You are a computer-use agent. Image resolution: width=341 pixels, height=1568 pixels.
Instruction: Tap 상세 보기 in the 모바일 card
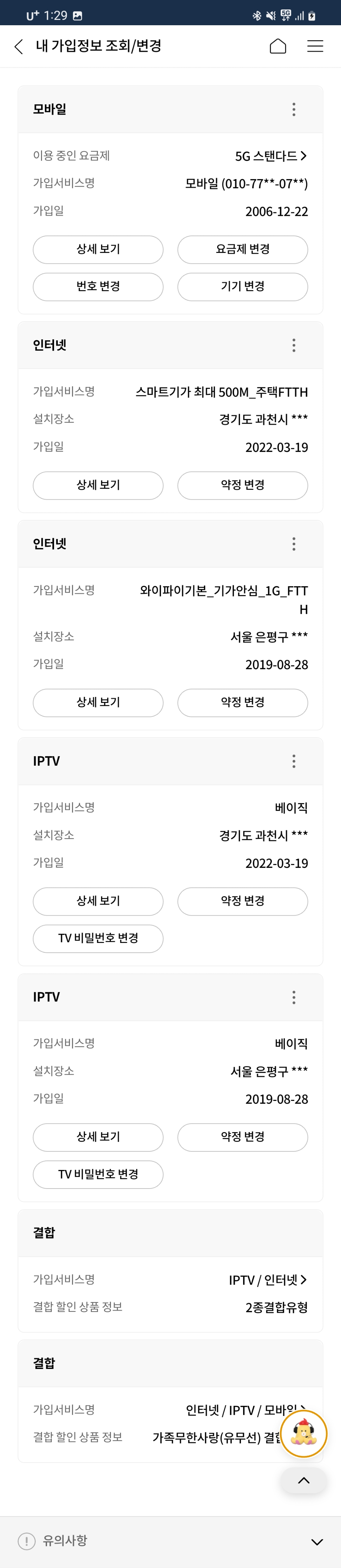pos(98,249)
